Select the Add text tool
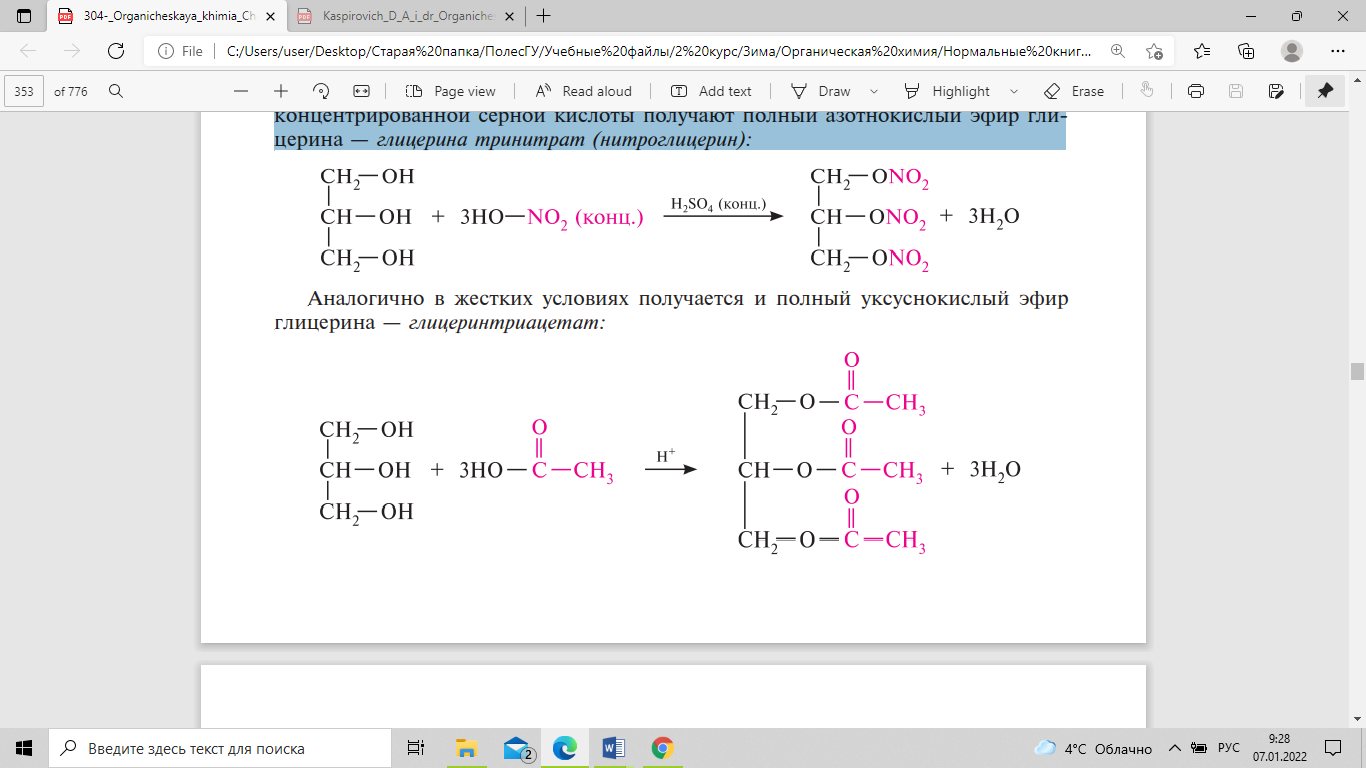Screen dimensions: 1366x768 click(712, 91)
